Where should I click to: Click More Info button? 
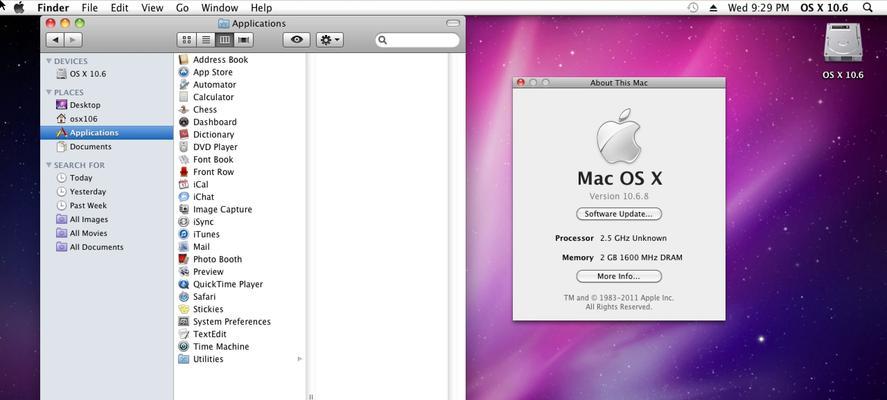tap(619, 276)
